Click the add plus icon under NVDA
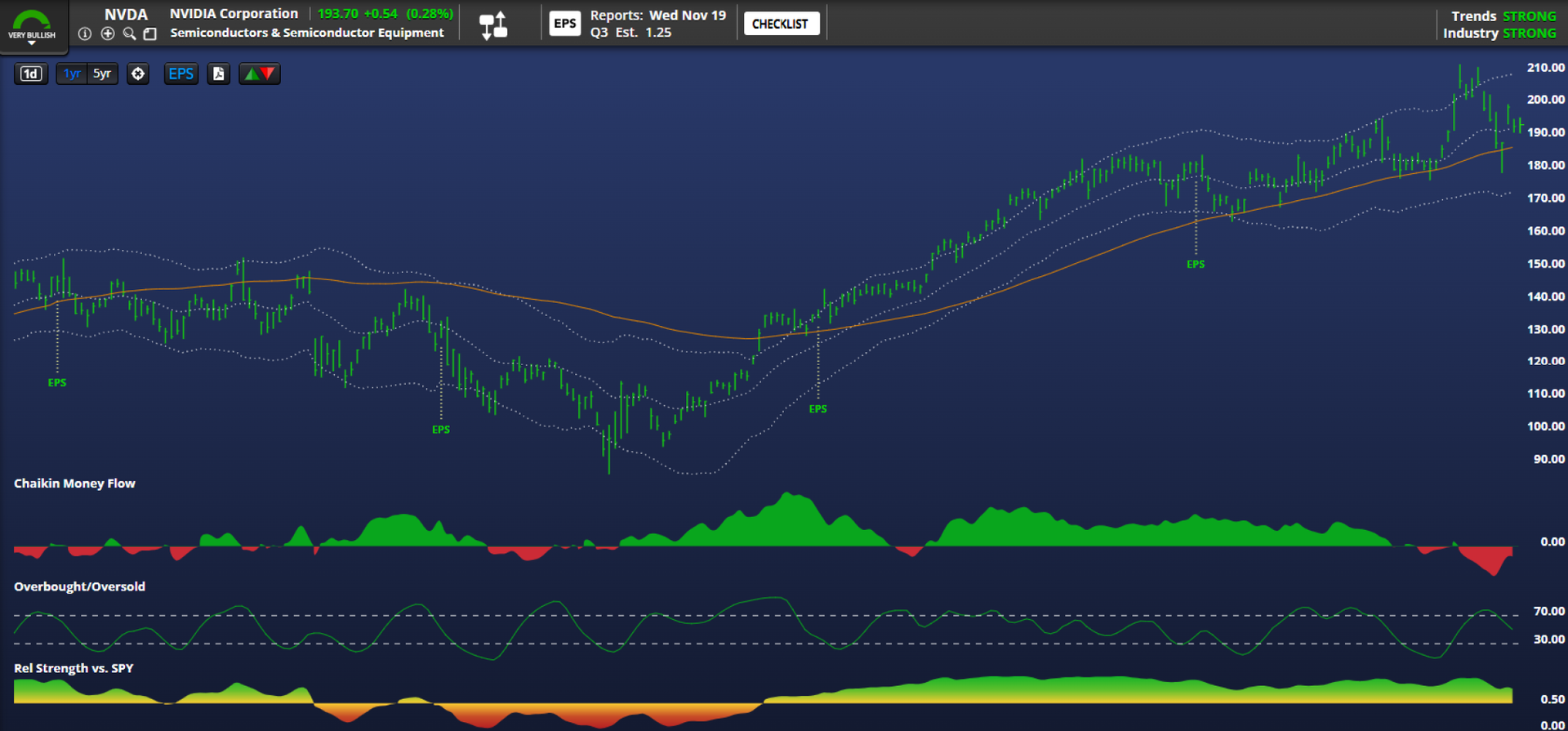Viewport: 1568px width, 731px height. (107, 33)
